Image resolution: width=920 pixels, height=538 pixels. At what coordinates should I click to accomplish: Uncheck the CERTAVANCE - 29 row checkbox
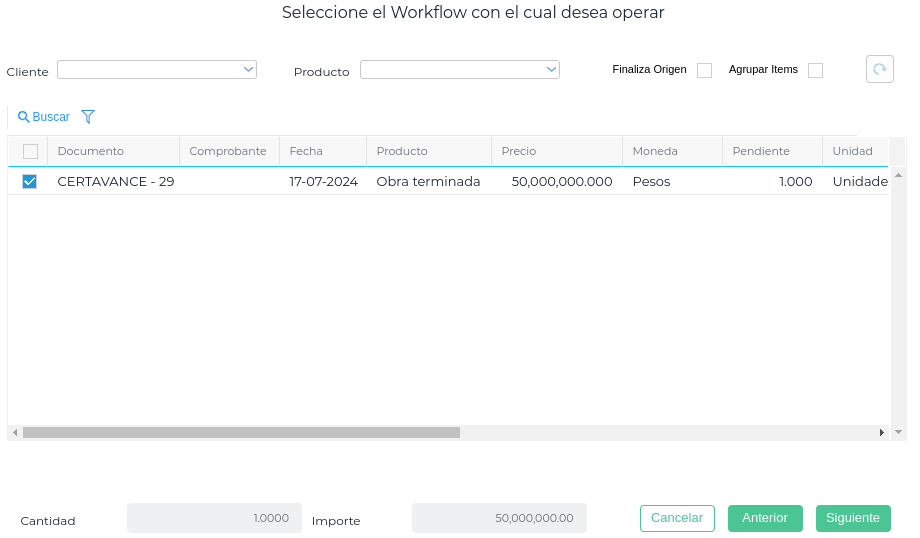pyautogui.click(x=30, y=181)
